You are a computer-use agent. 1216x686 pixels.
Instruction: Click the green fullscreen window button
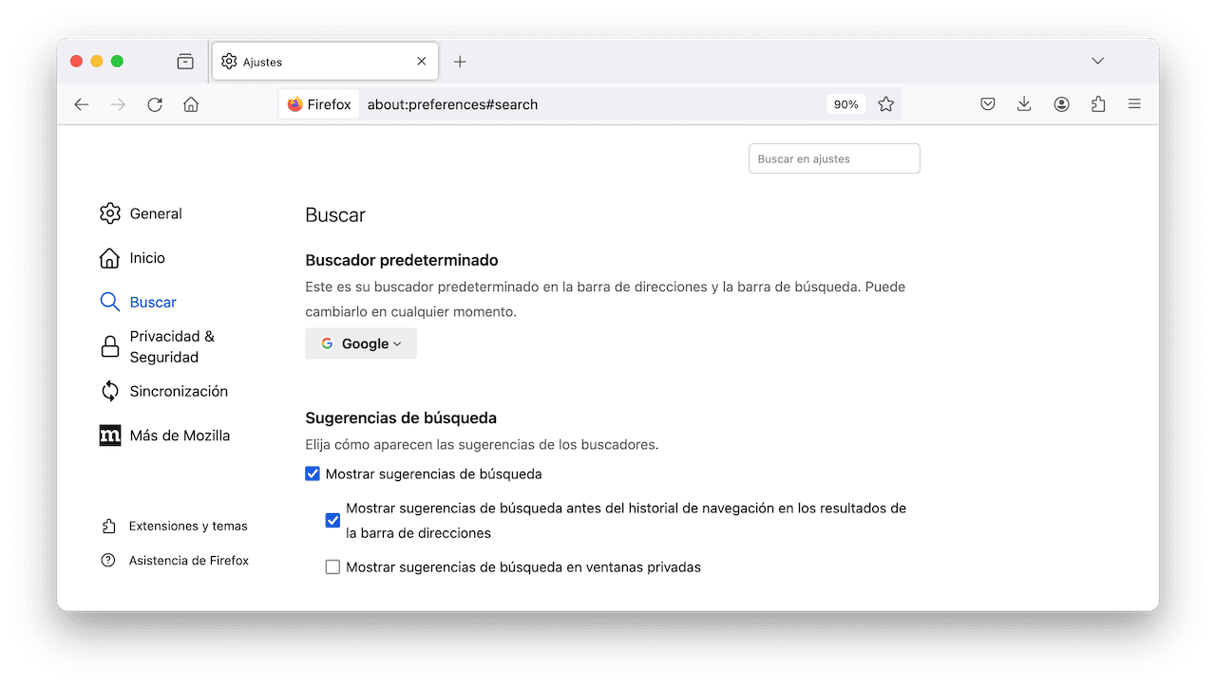tap(117, 62)
